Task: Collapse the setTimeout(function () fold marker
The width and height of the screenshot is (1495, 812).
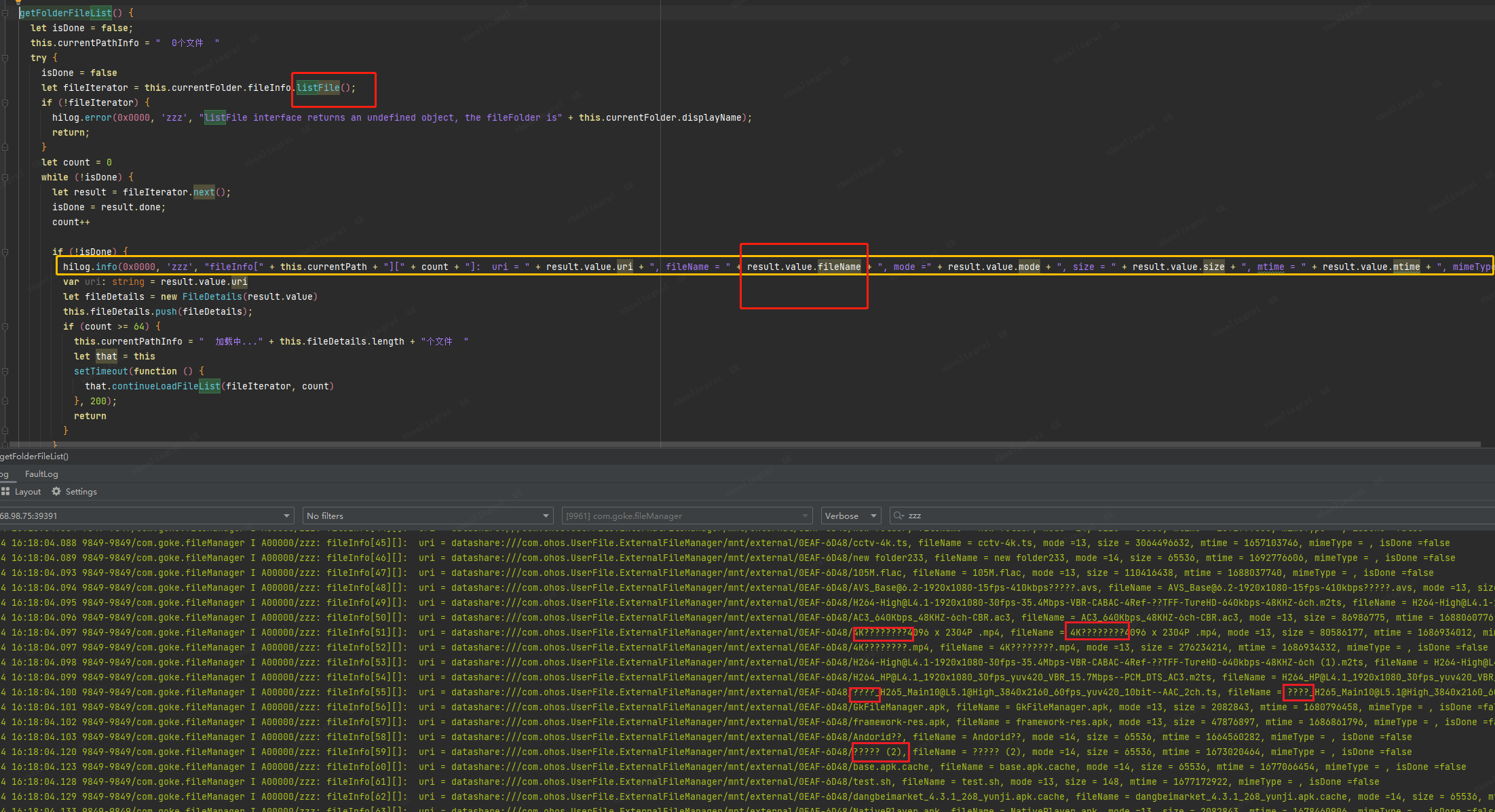Action: (x=5, y=371)
